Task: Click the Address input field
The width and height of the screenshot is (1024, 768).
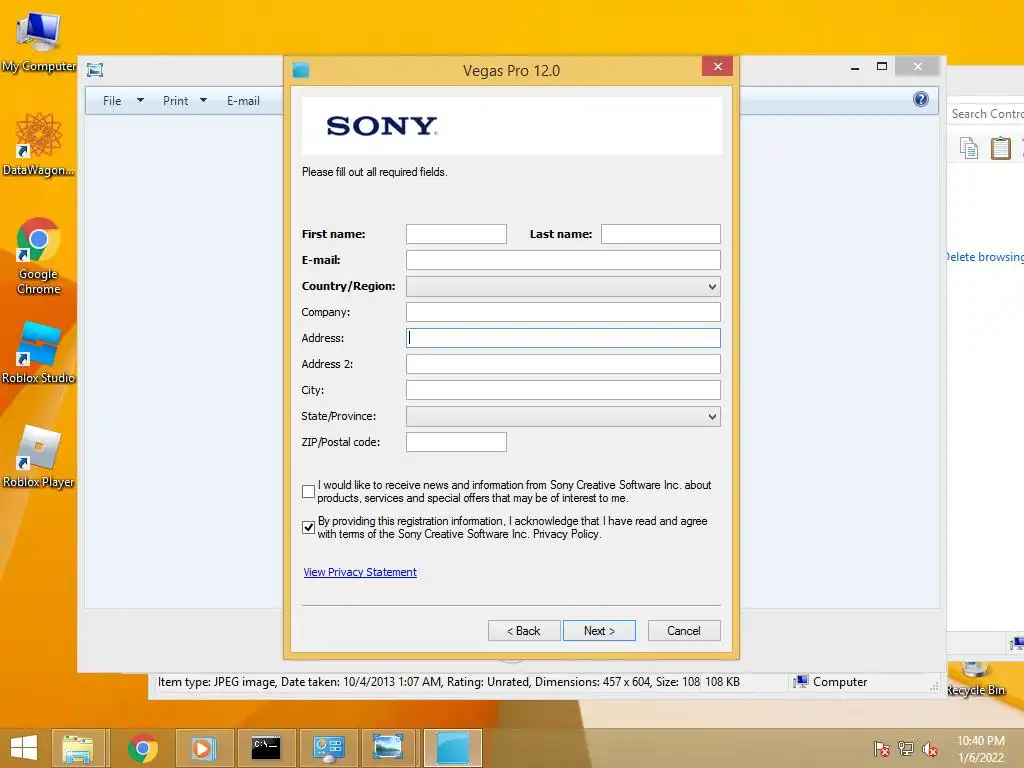Action: [x=563, y=338]
